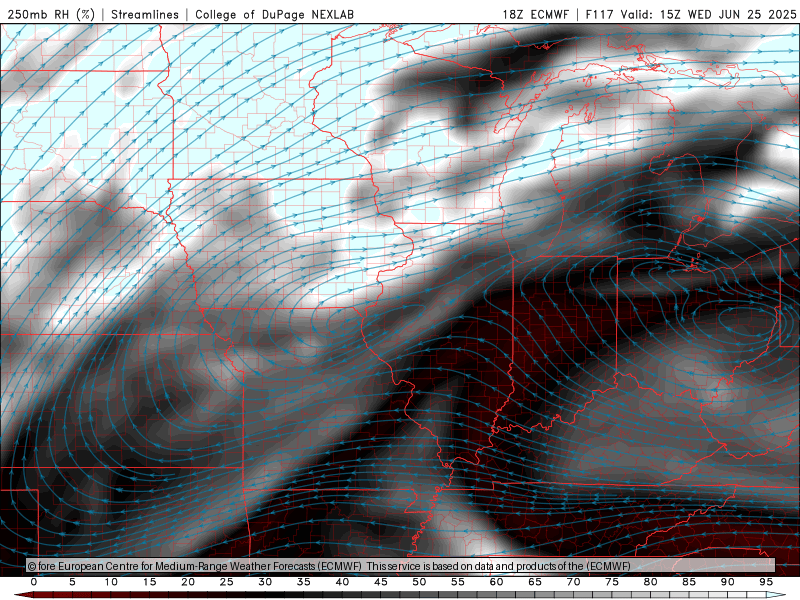Click the '15' colorbar tick label
This screenshot has width=800, height=600.
click(x=149, y=582)
